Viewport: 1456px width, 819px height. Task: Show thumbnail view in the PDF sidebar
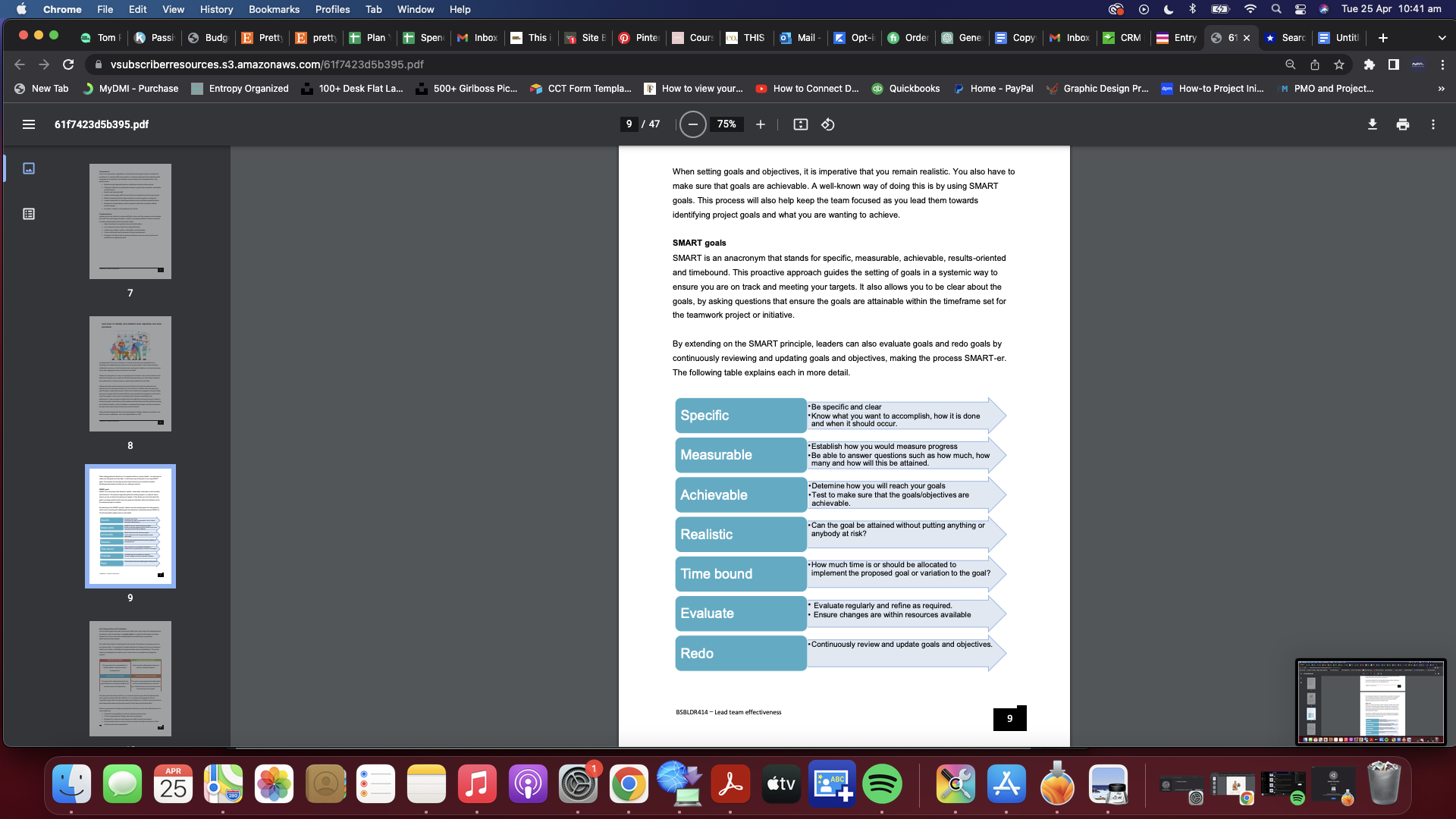(29, 168)
